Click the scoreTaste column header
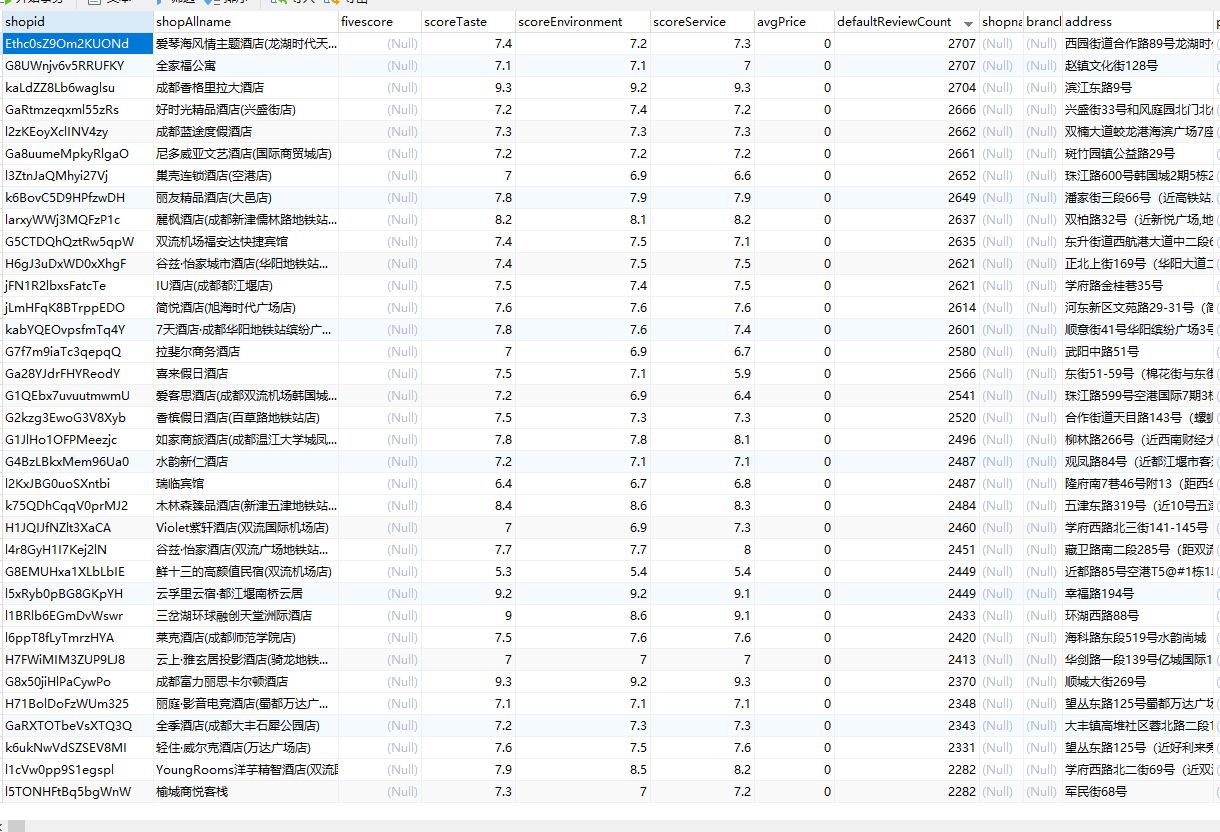The image size is (1220, 832). pos(467,21)
